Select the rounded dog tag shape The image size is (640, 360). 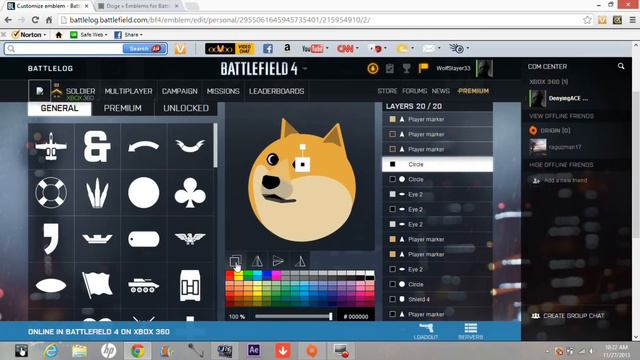pos(143,239)
